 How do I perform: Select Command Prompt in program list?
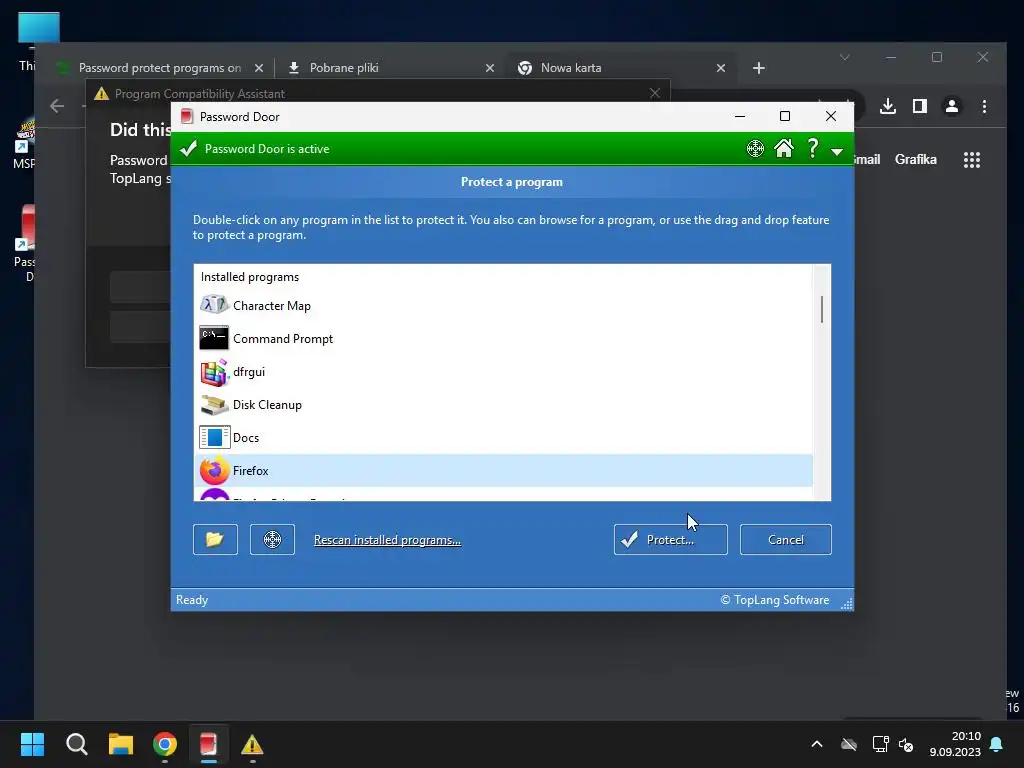coord(503,338)
